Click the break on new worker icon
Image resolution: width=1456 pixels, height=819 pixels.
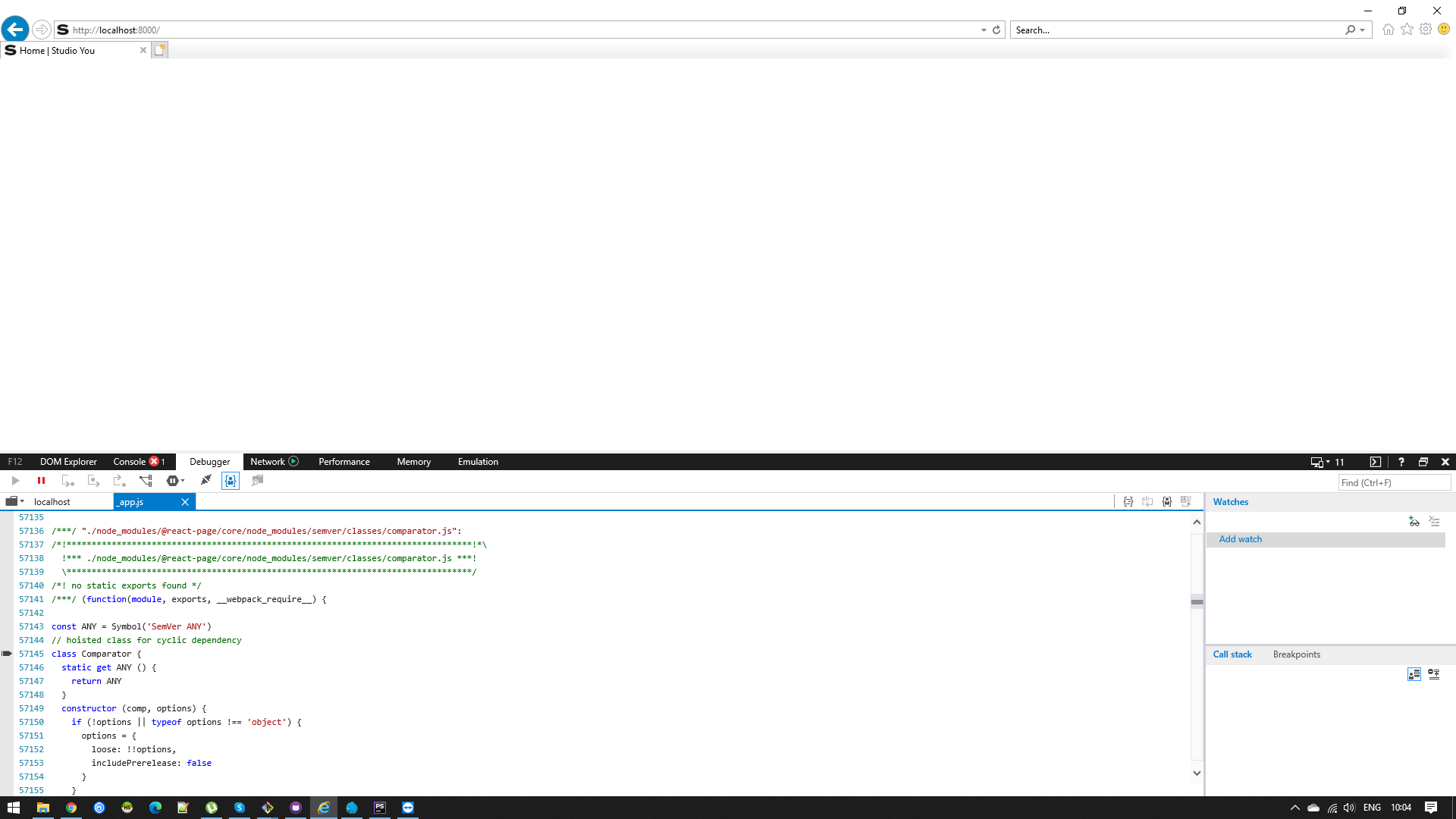click(x=146, y=481)
